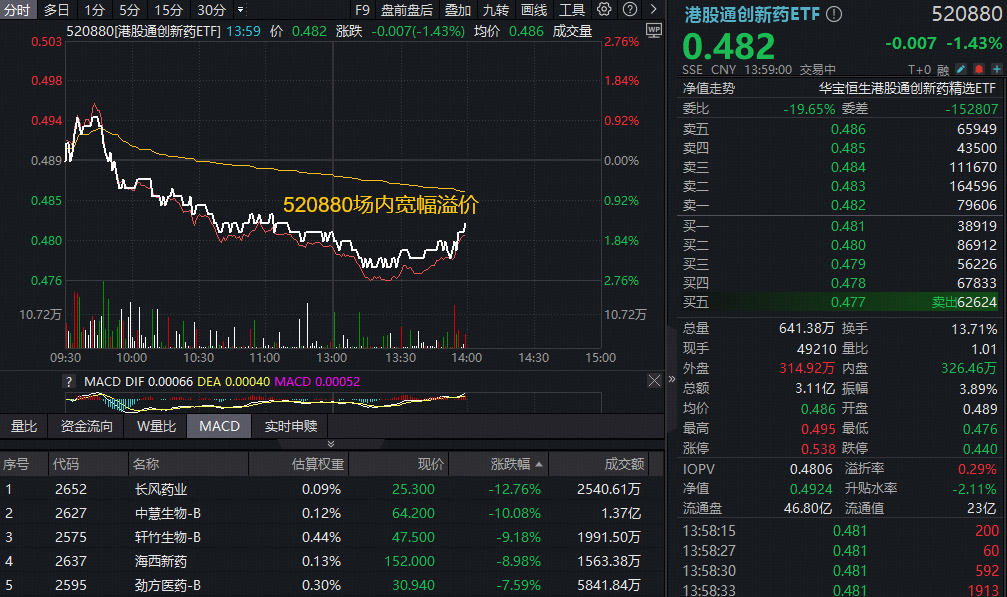Set a price alert via the bell icon

coord(981,68)
